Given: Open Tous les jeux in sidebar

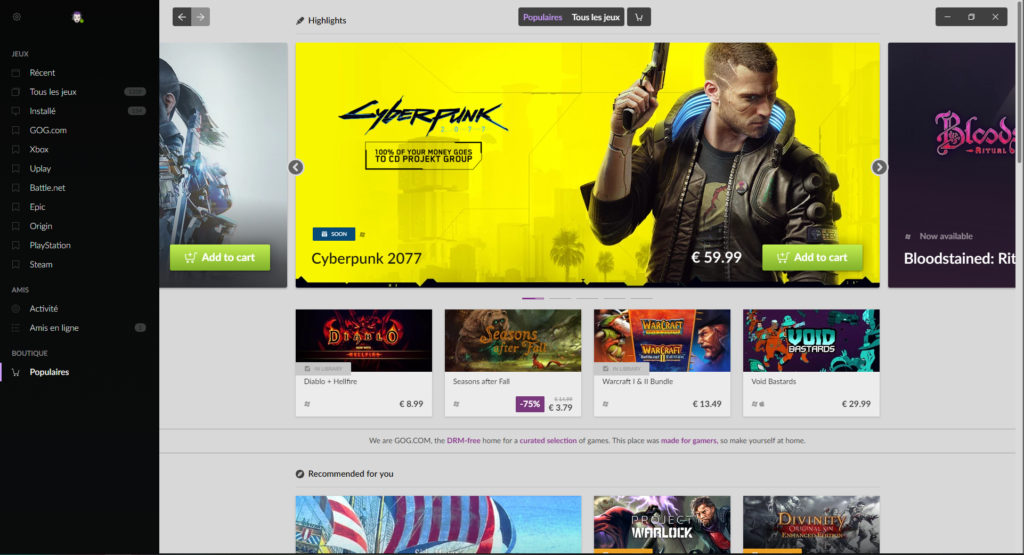Looking at the screenshot, I should 53,92.
